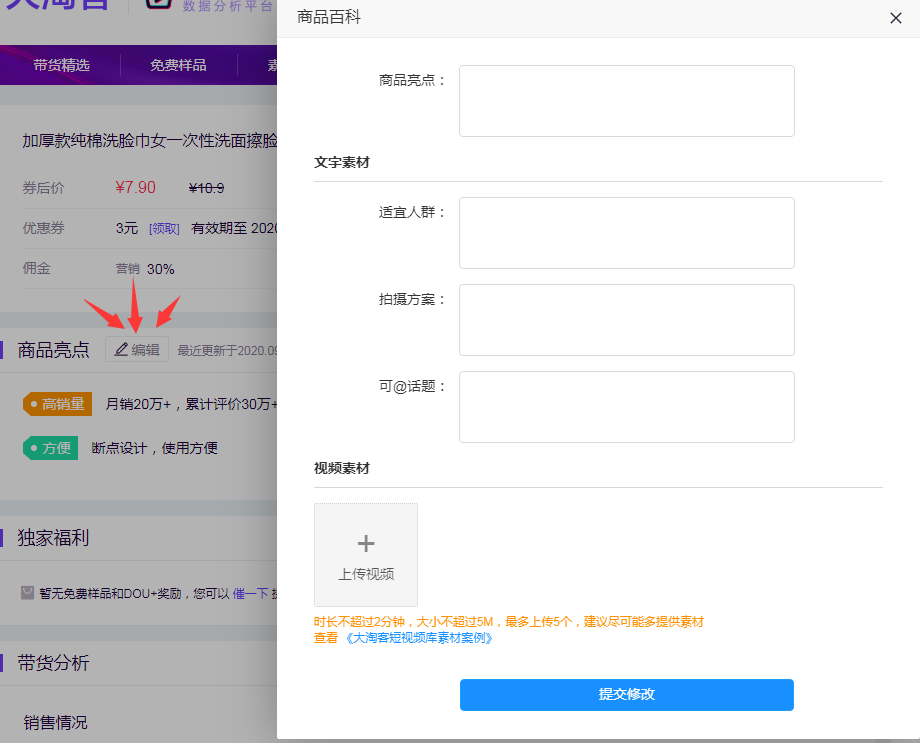Click the product title 加厚款纯棉洗脸巾
Image resolution: width=920 pixels, height=743 pixels.
150,140
